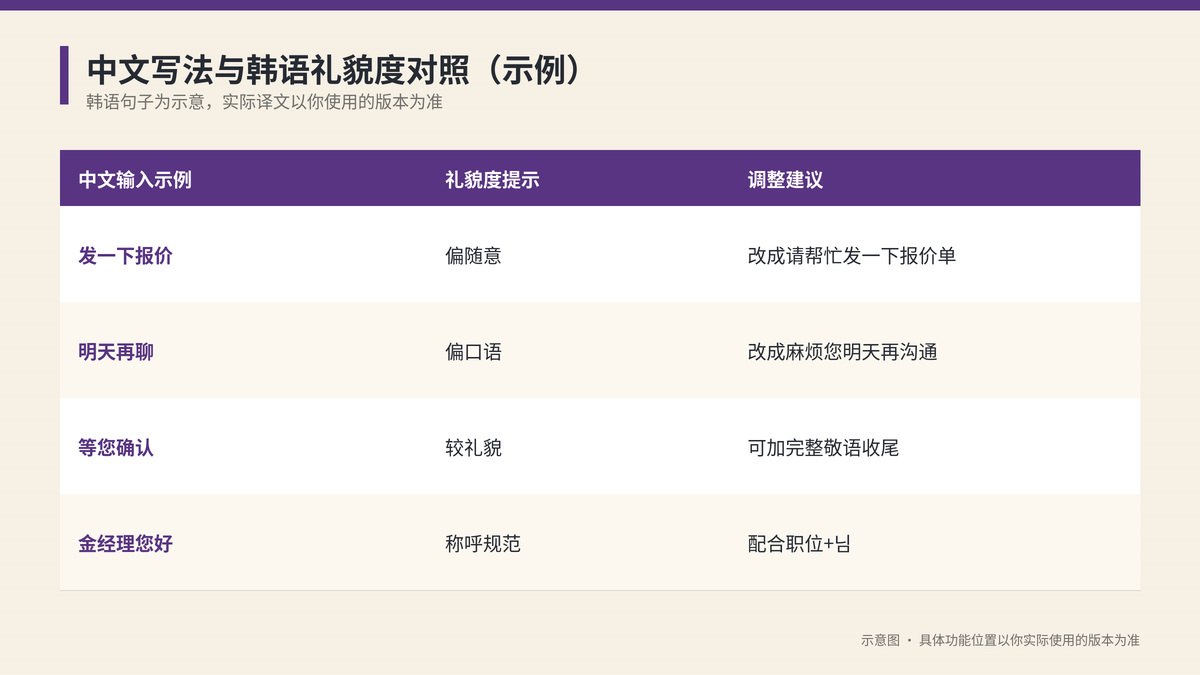The height and width of the screenshot is (675, 1200).
Task: Click the cell 等您确认
Action: point(116,448)
